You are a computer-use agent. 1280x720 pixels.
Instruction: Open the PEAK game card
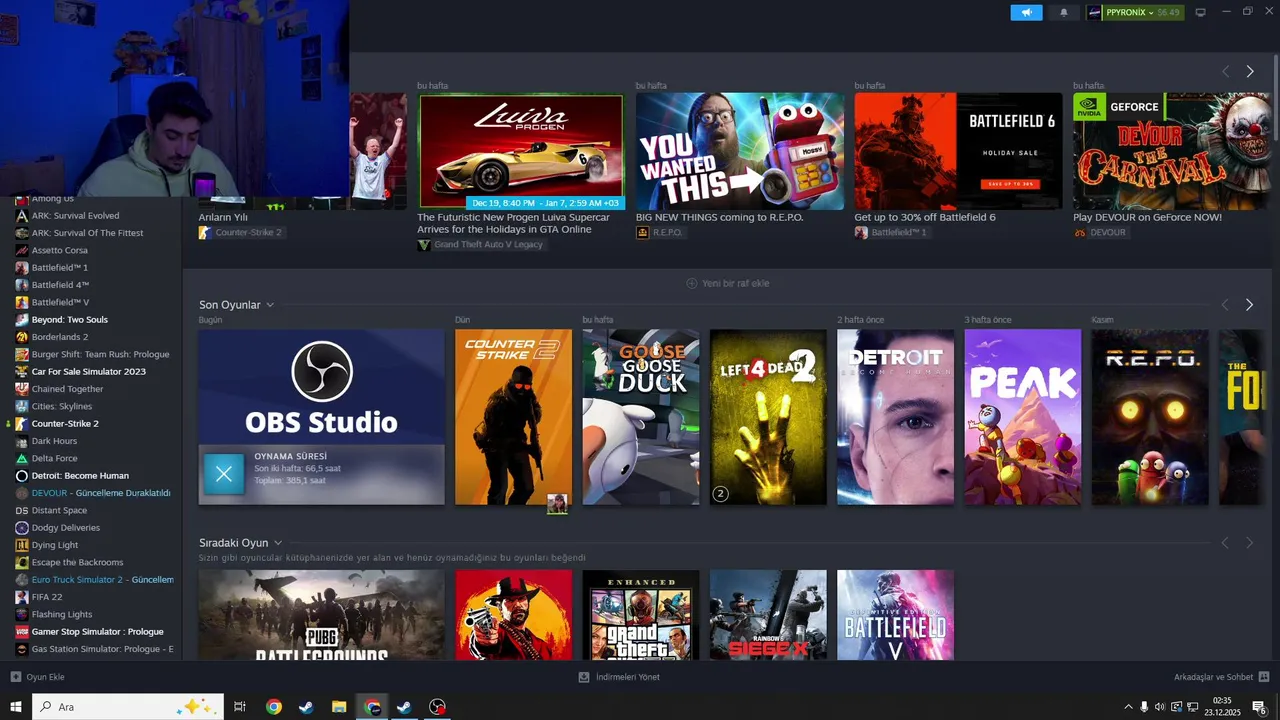[x=1022, y=417]
